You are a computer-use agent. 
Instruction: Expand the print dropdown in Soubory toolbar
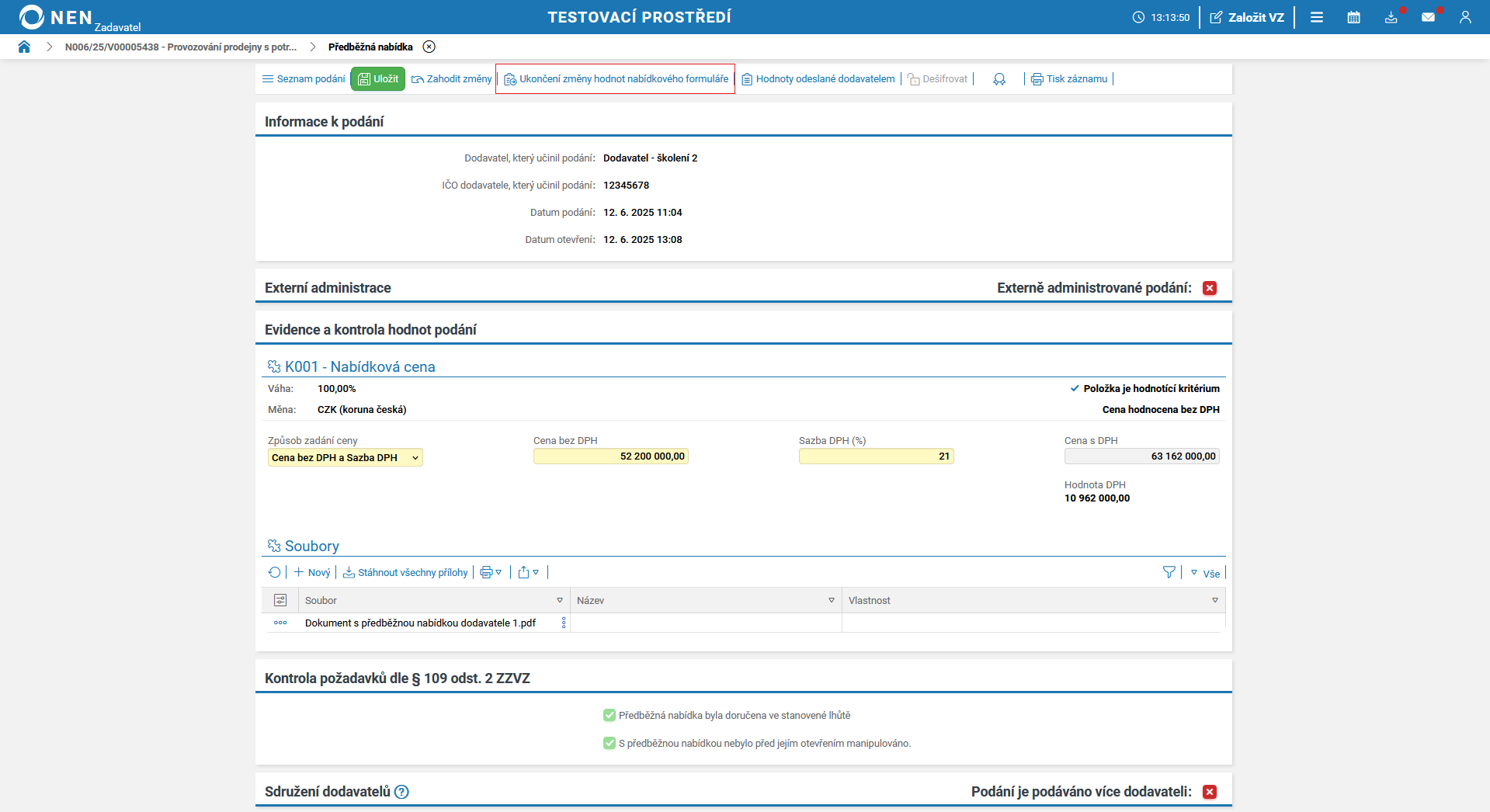point(491,572)
